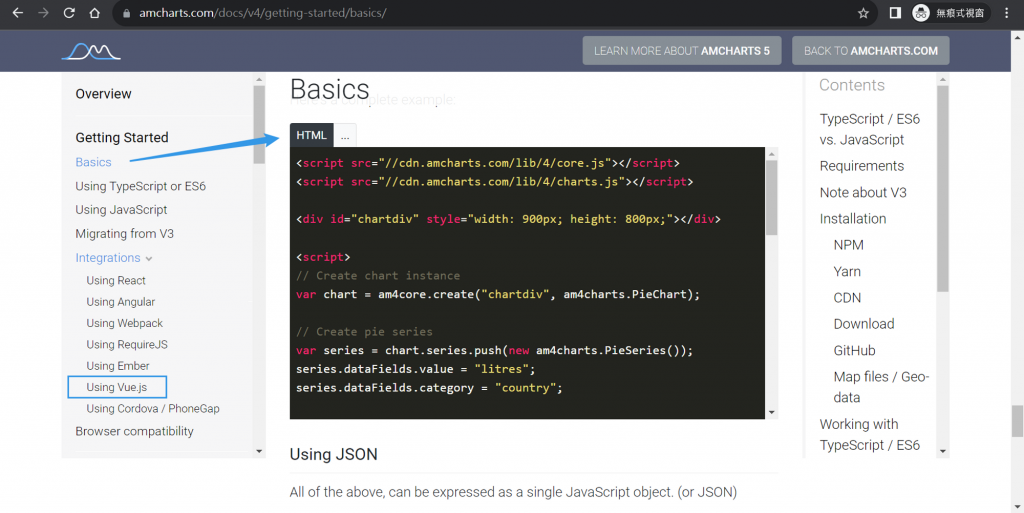Open Using TypeScript or ES6 page
1024x513 pixels.
point(140,186)
